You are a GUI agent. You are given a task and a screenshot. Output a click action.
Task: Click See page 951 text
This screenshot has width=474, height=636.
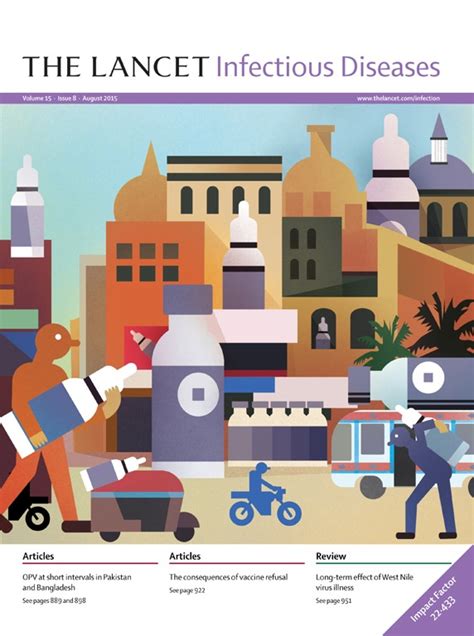pyautogui.click(x=334, y=601)
